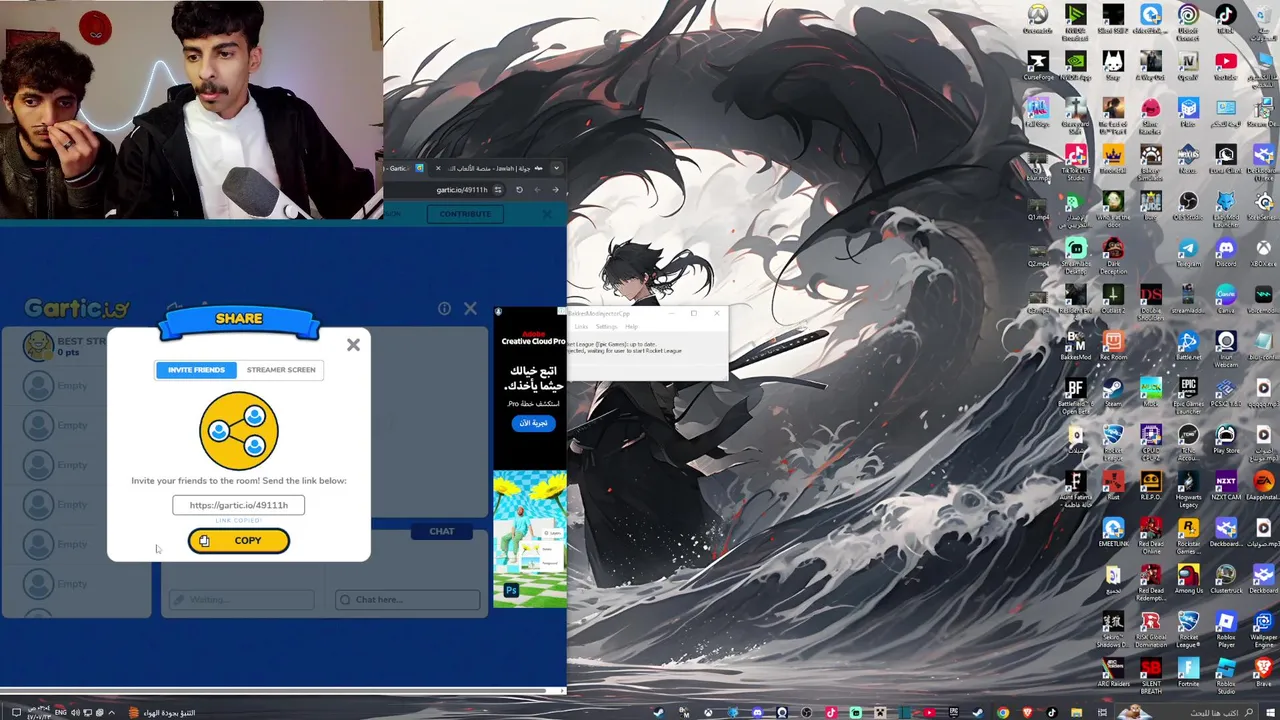
Task: Close the Share dialog with its X
Action: point(353,345)
